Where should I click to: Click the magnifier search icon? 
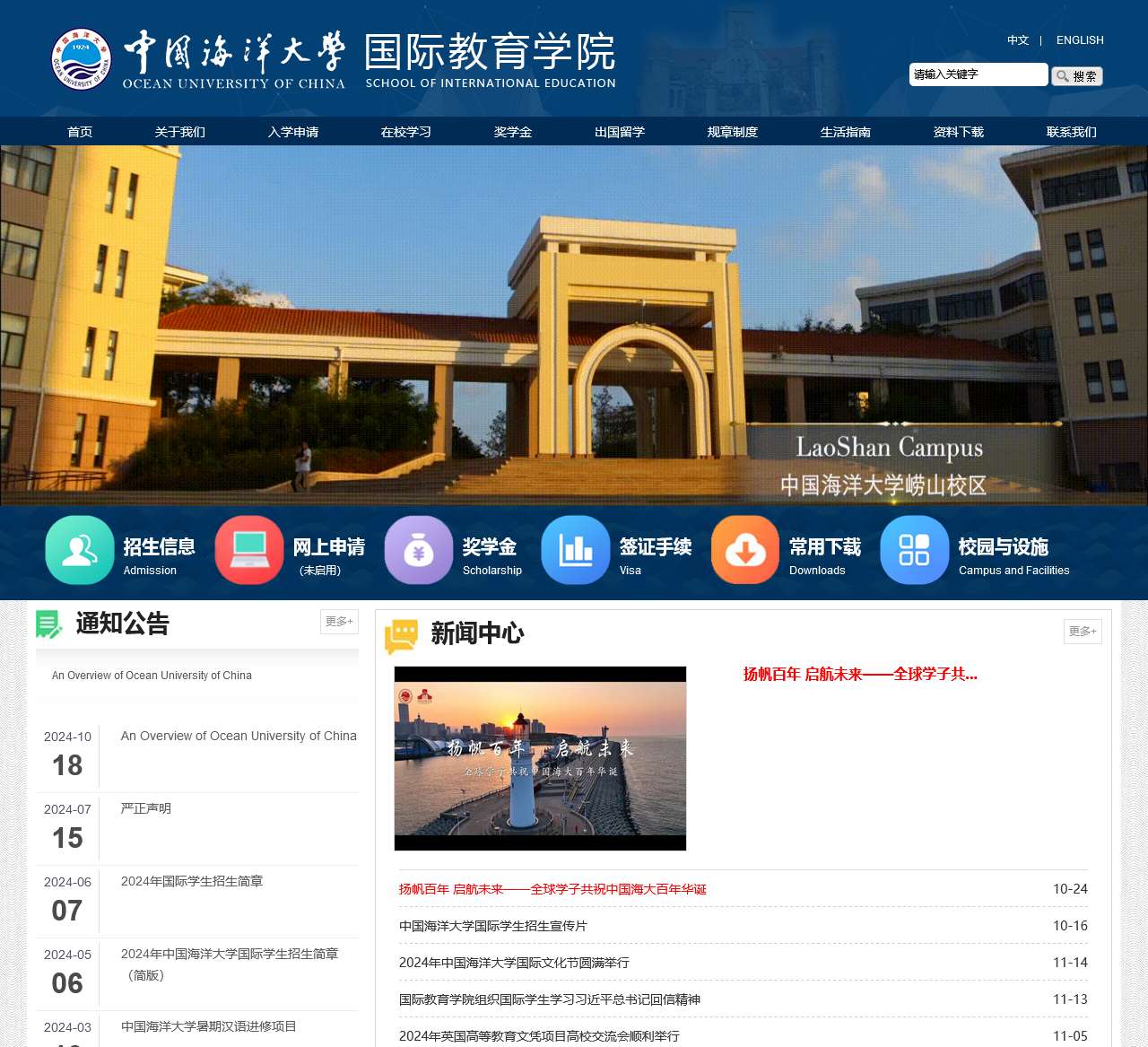tap(1060, 75)
